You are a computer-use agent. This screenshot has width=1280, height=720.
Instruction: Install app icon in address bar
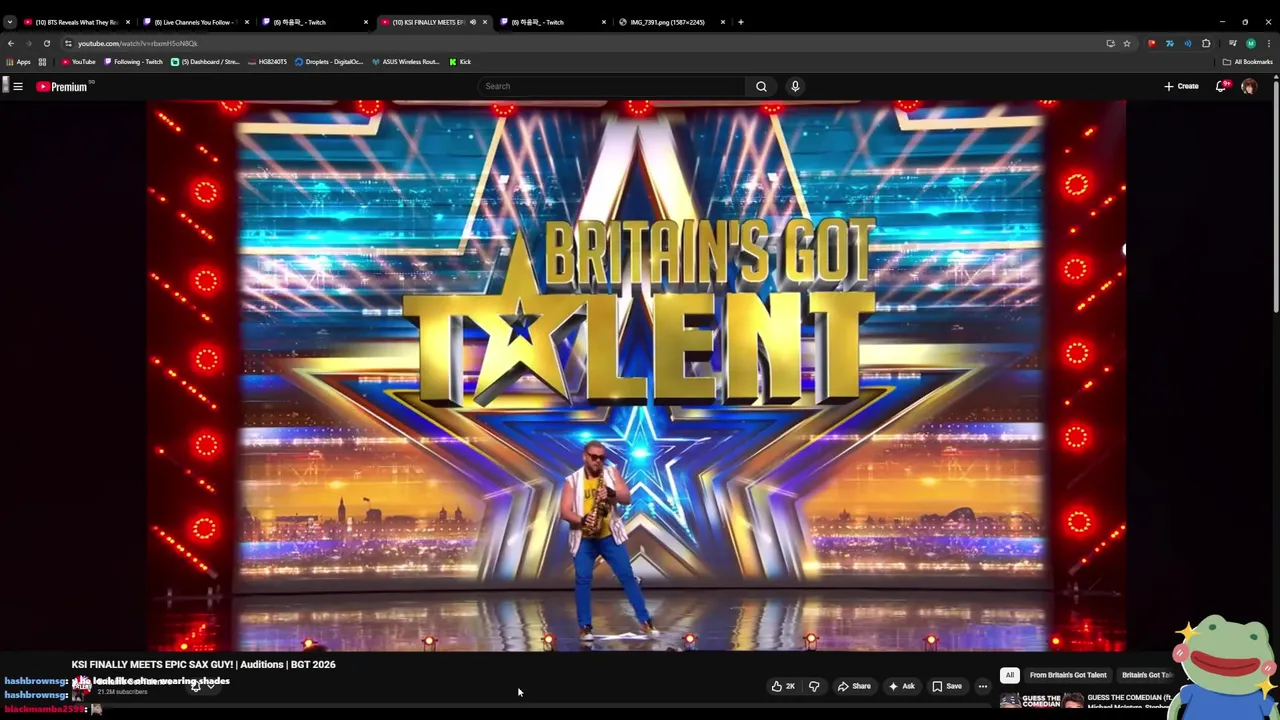coord(1110,43)
